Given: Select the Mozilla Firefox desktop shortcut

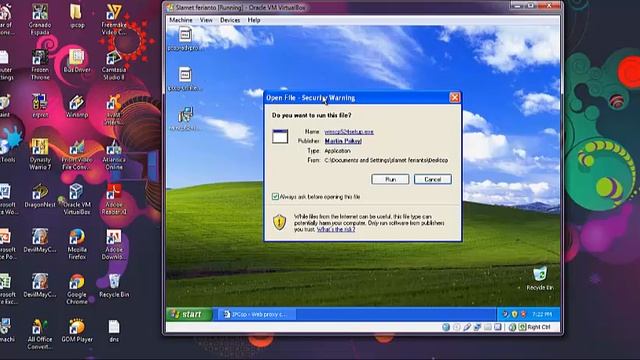Looking at the screenshot, I should pyautogui.click(x=77, y=244).
